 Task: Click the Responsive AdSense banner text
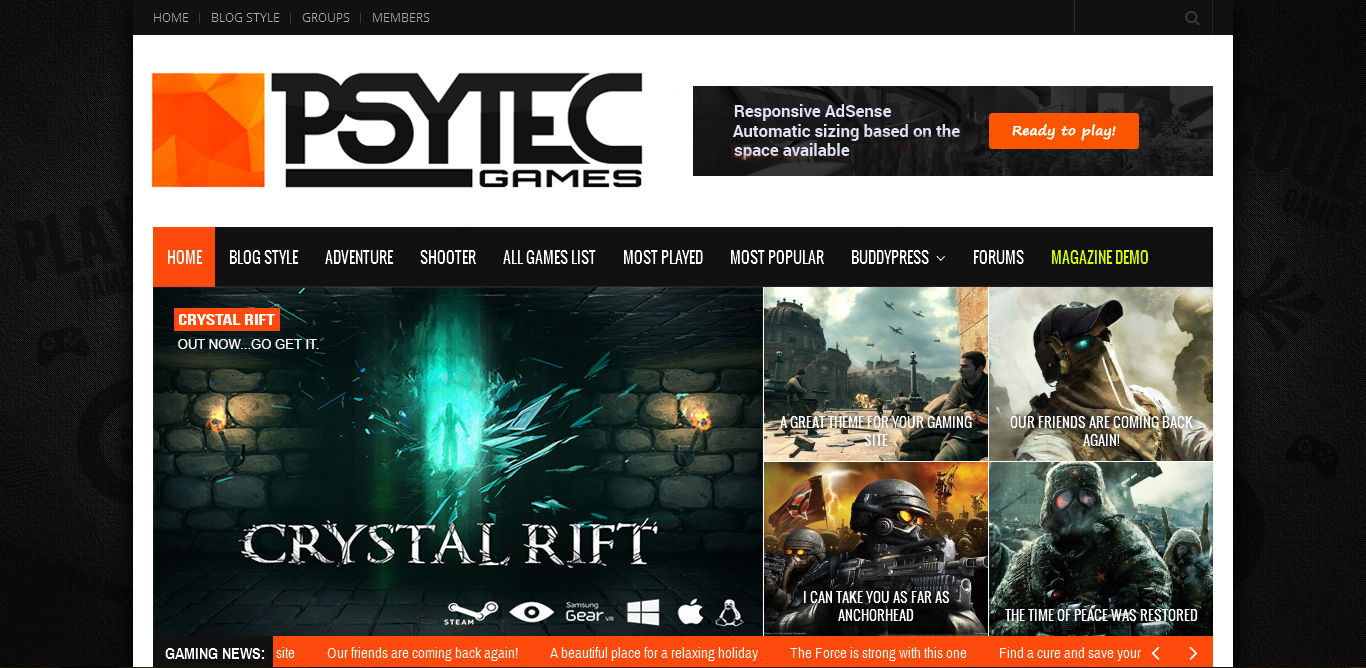click(846, 131)
